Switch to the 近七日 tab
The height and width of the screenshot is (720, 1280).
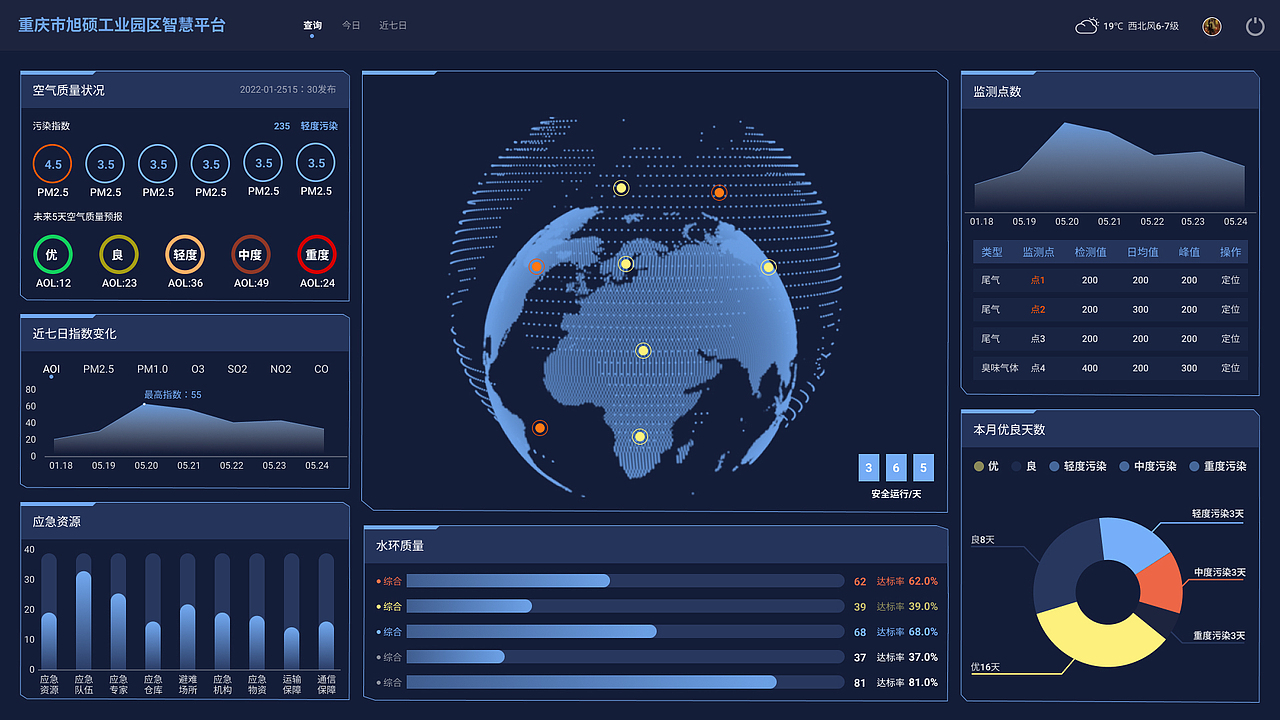pos(393,26)
